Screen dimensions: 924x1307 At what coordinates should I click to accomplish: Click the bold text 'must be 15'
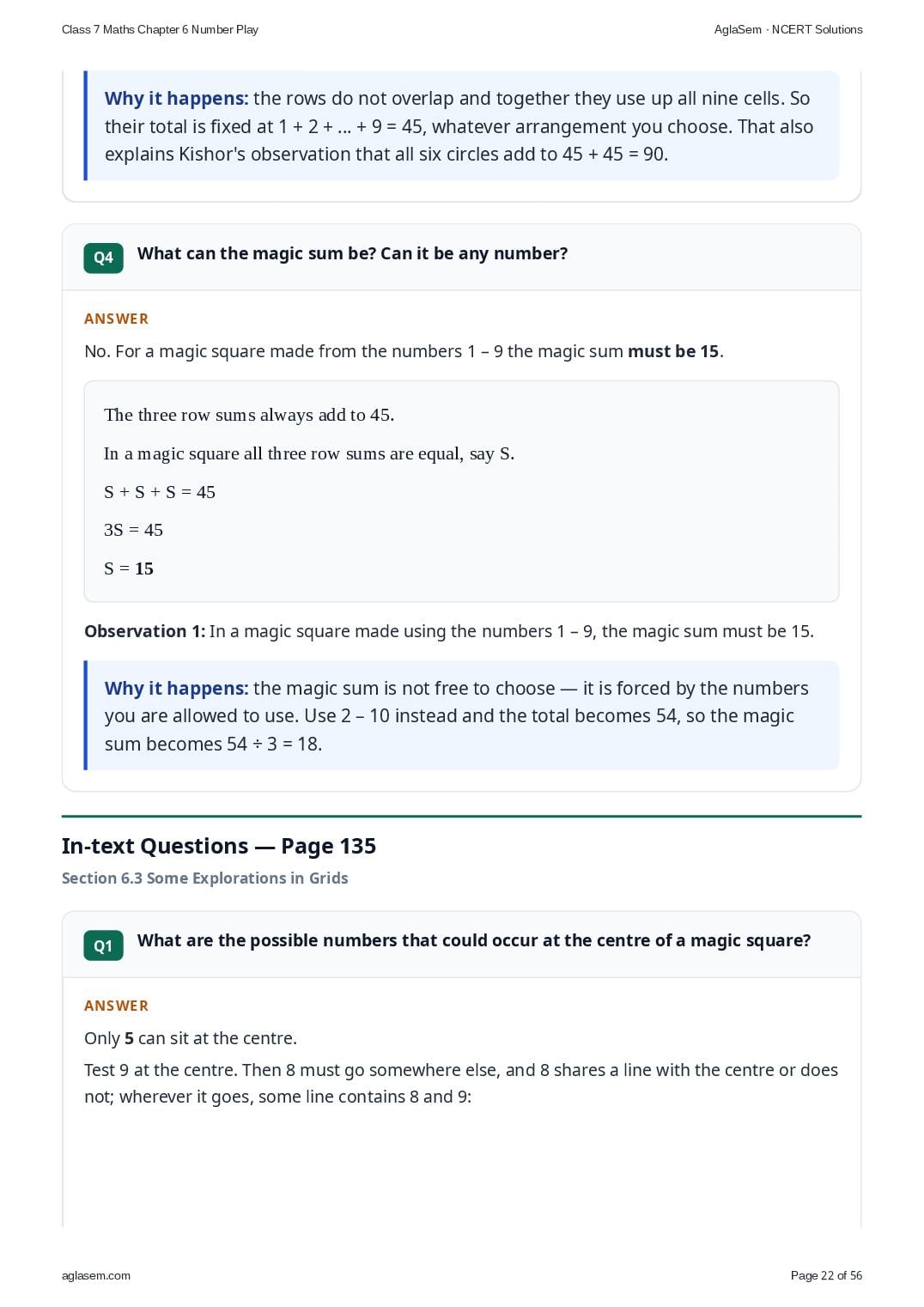point(673,351)
